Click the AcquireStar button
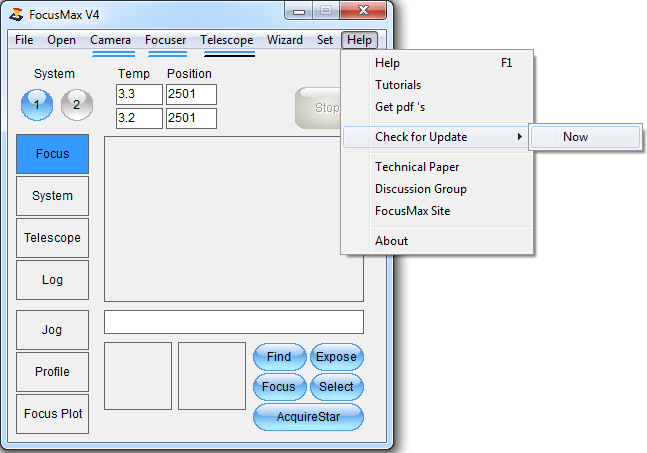 [308, 417]
